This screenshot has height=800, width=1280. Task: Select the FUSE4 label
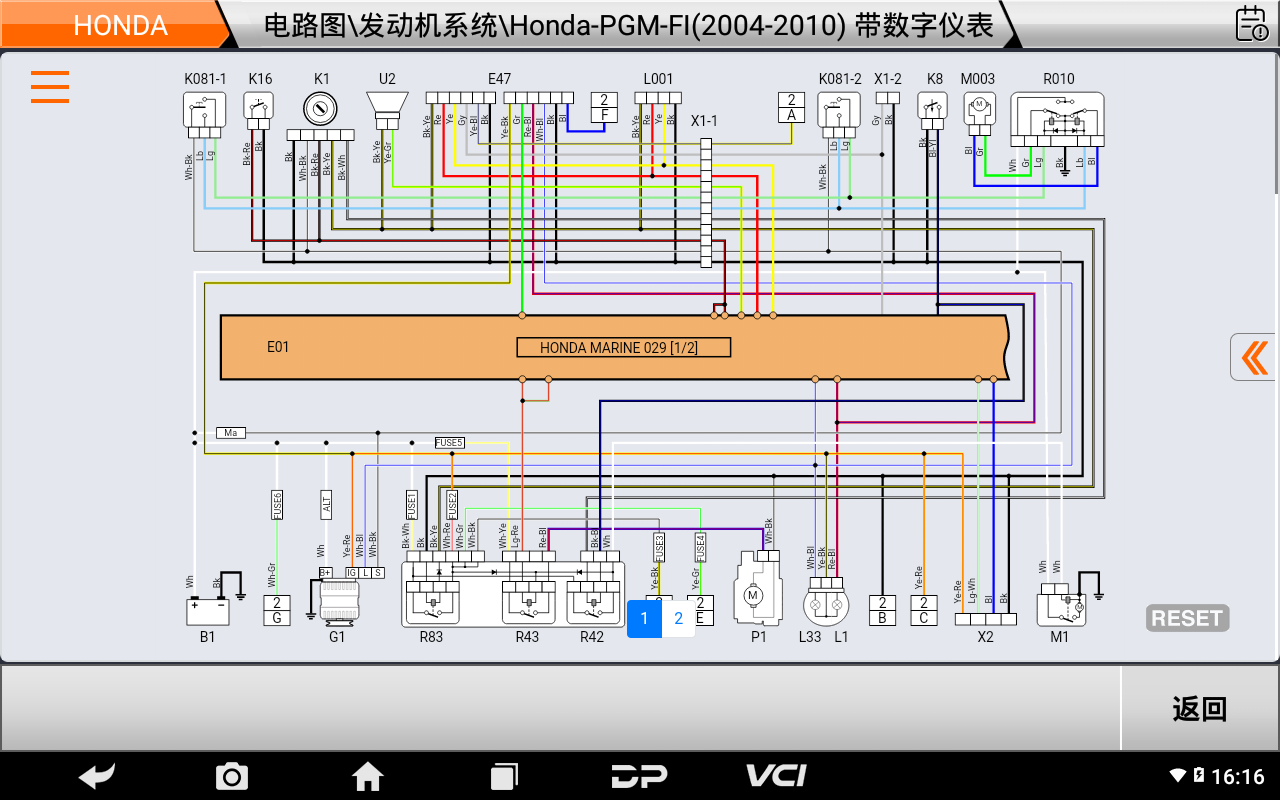coord(700,547)
